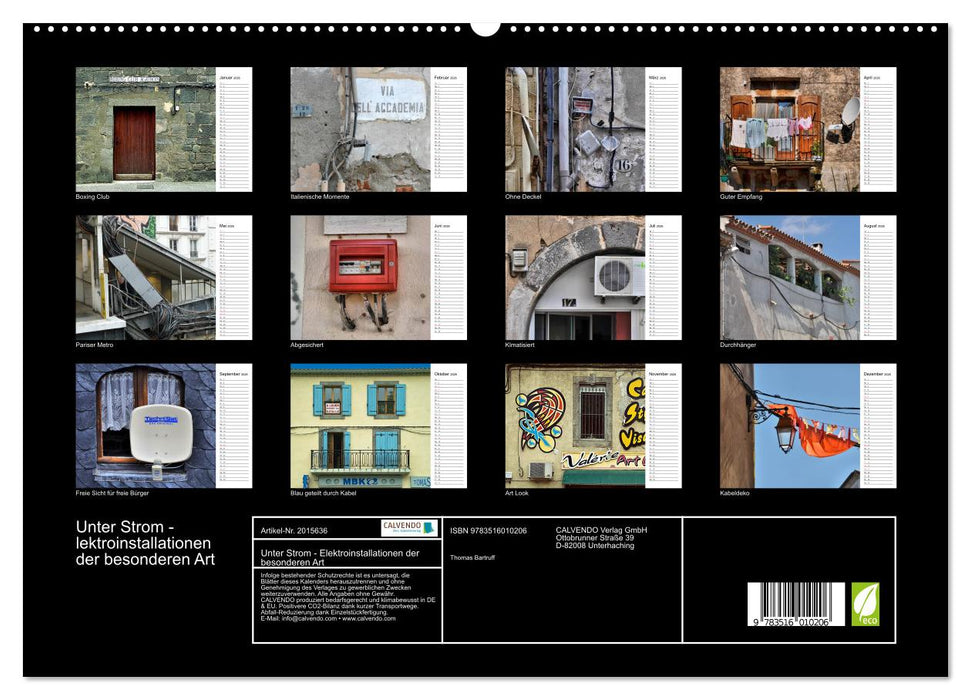Click the large Unter Strom title text
The height and width of the screenshot is (700, 971).
point(145,542)
